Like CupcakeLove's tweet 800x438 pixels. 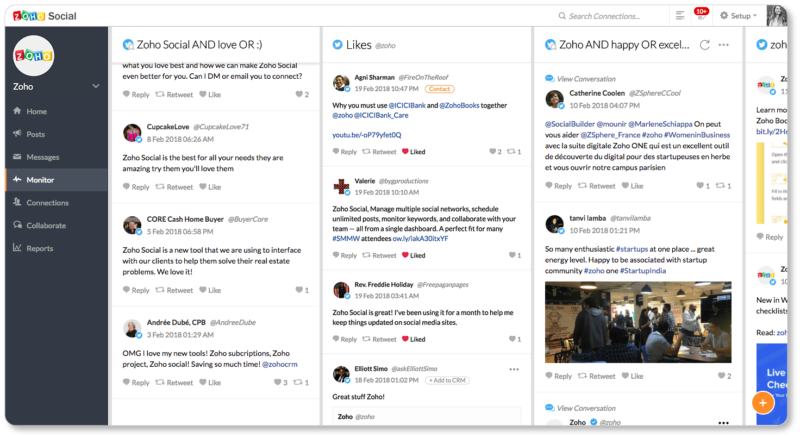[x=209, y=187]
